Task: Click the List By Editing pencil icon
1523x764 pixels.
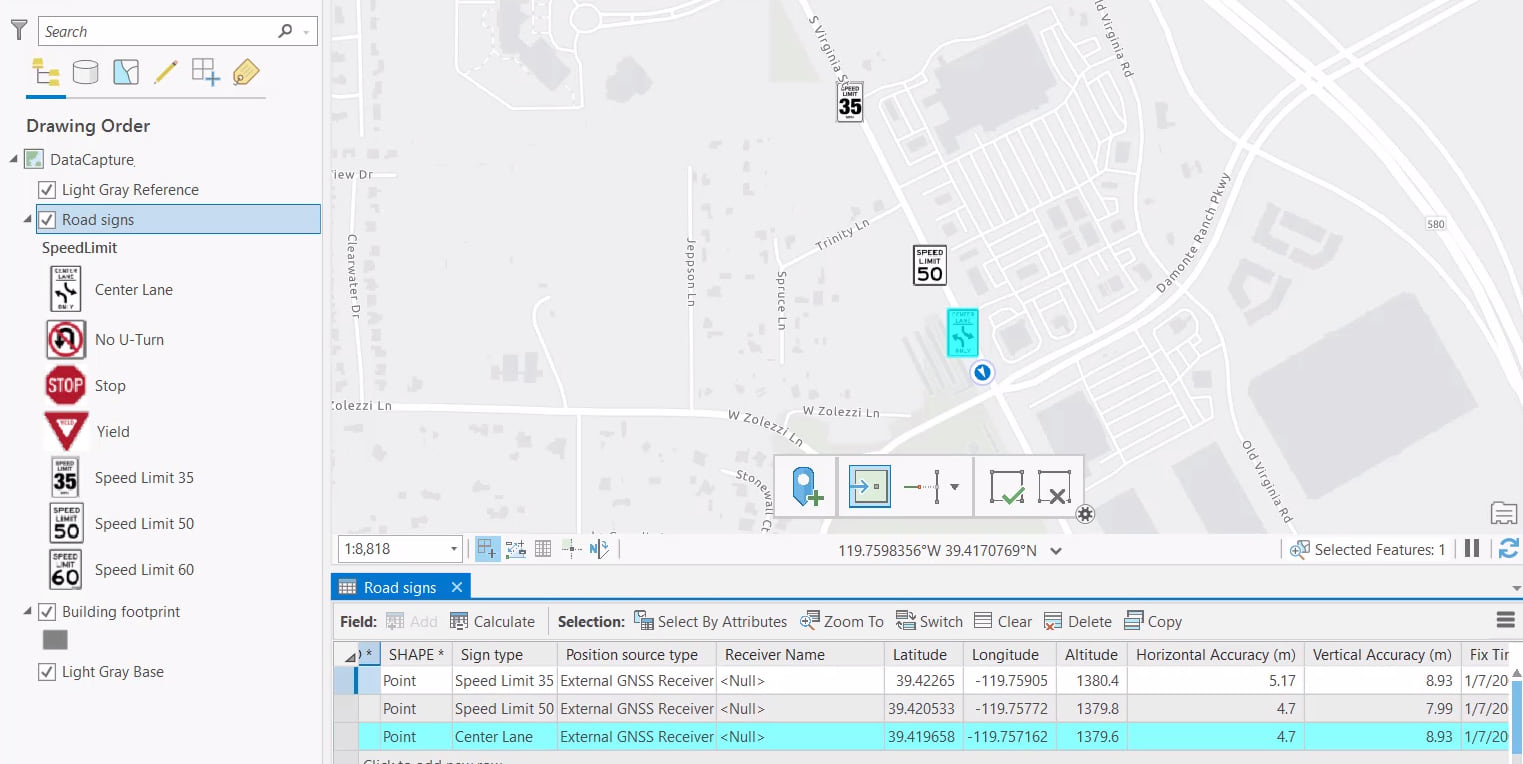Action: (x=166, y=71)
